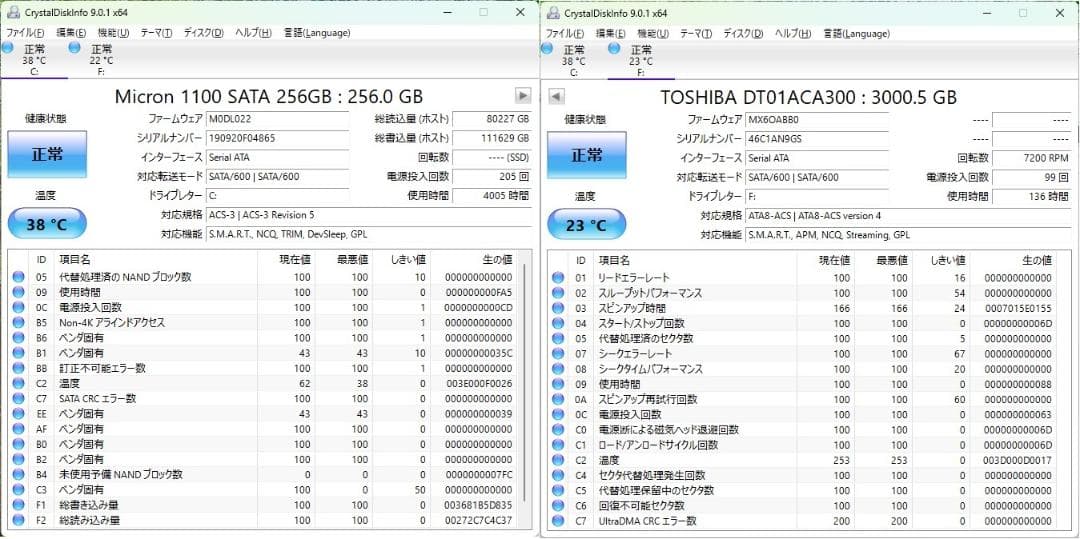Click CrystalDiskInfo app icon in left title bar
Screen dimensions: 1080x539
tap(12, 12)
